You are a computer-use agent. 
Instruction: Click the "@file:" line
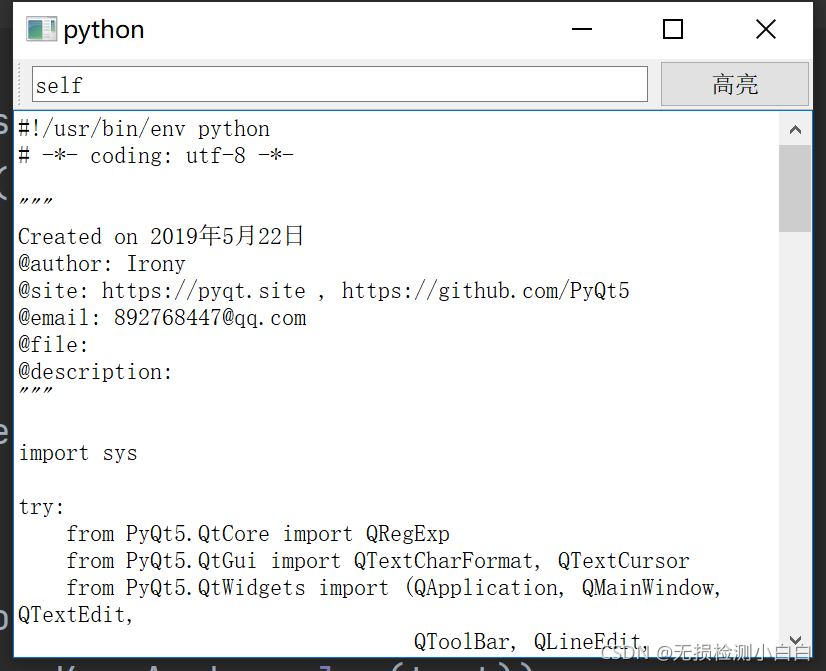pyautogui.click(x=53, y=345)
